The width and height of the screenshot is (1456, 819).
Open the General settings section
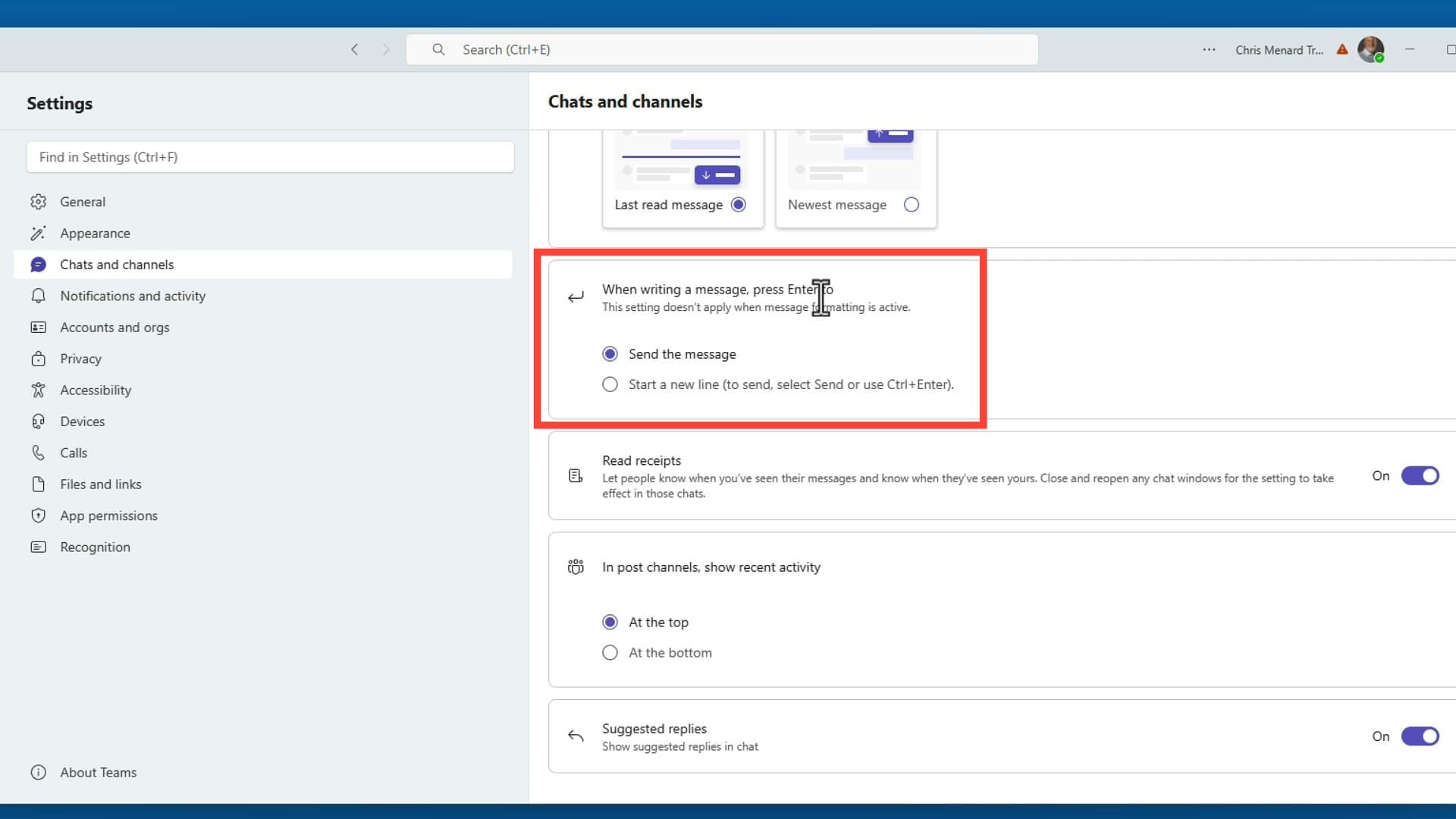83,201
